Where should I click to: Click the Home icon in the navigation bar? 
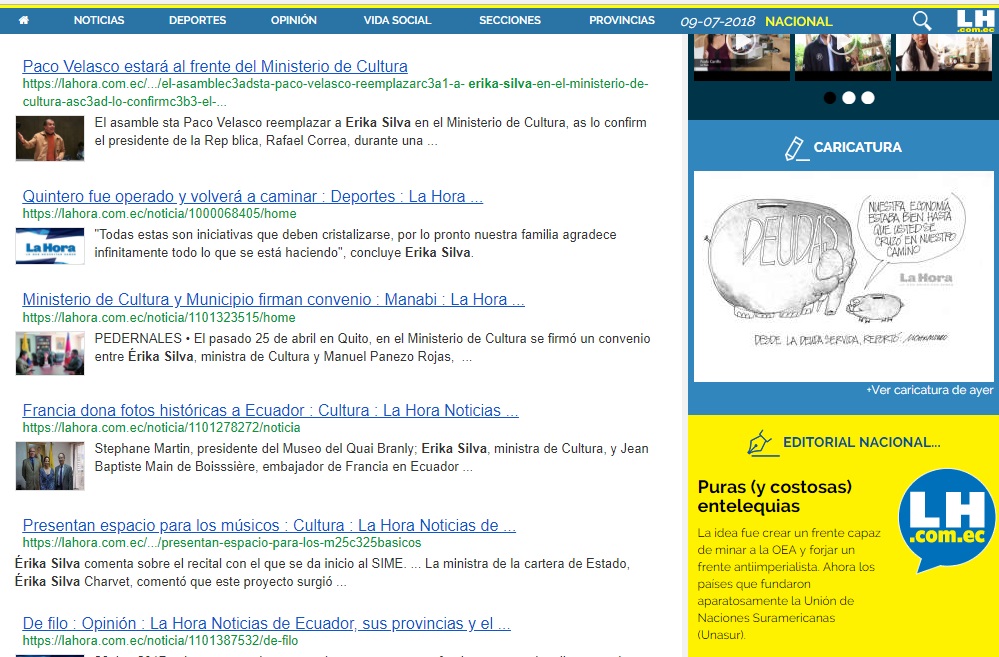(24, 20)
